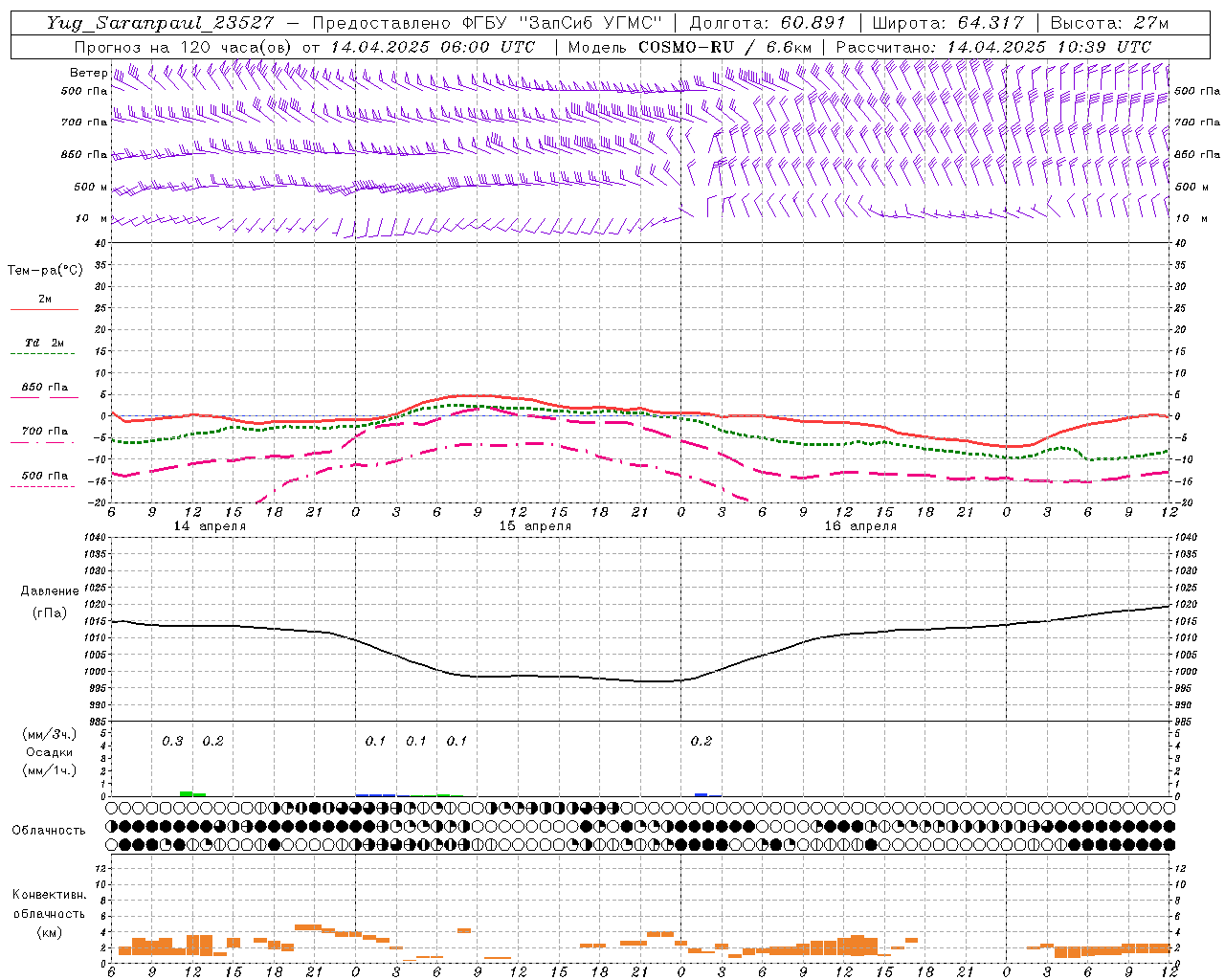The height and width of the screenshot is (980, 1225).
Task: Click the (мм/1ч.) precipitation unit label
Action: pos(50,770)
